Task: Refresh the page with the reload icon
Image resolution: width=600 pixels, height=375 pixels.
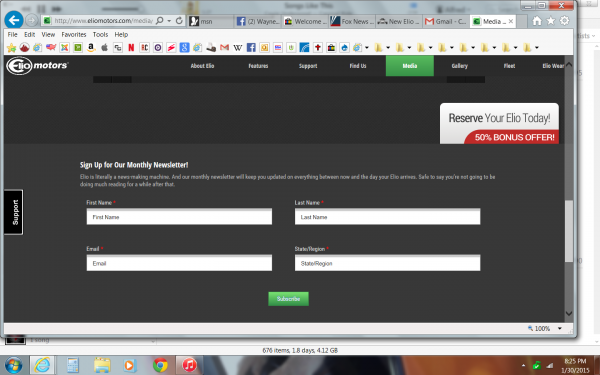Action: pyautogui.click(x=179, y=21)
